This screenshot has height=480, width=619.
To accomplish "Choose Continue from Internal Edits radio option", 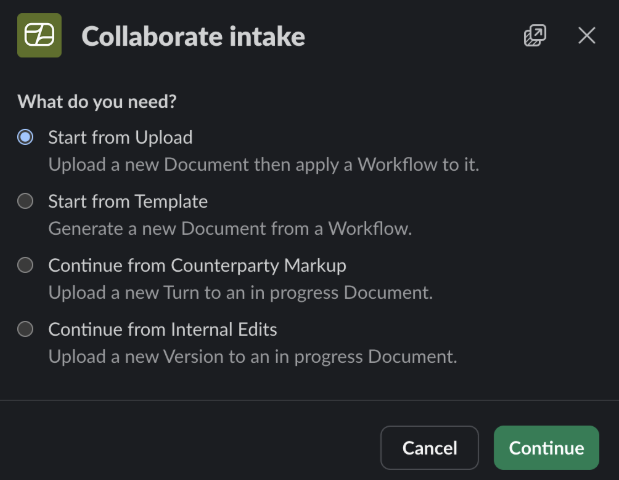I will 25,329.
